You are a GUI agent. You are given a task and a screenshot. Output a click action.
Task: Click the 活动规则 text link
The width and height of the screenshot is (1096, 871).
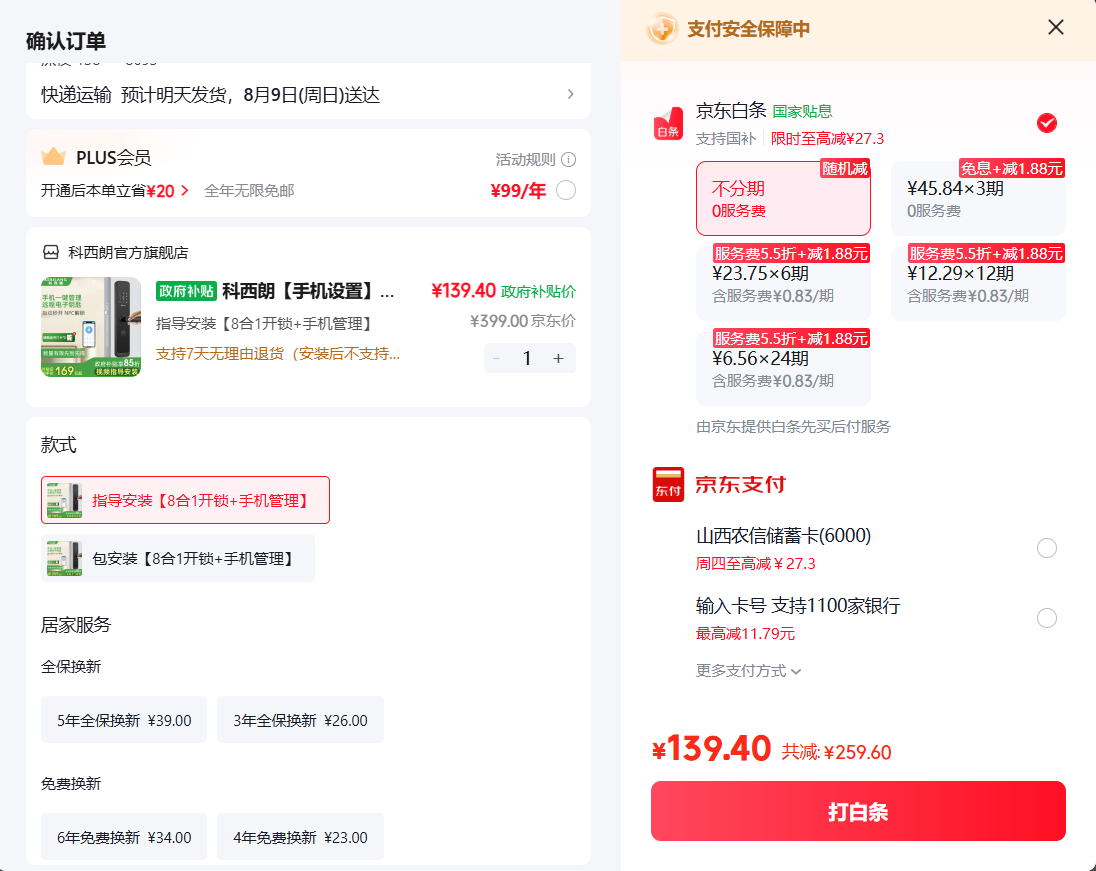(x=526, y=159)
